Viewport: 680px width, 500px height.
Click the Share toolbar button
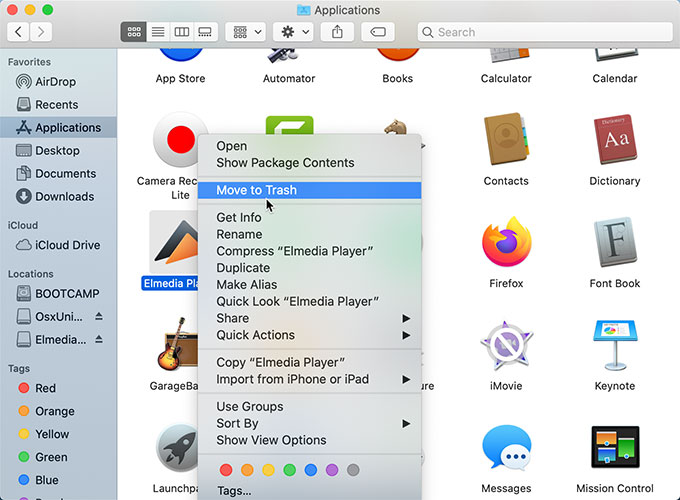[337, 32]
